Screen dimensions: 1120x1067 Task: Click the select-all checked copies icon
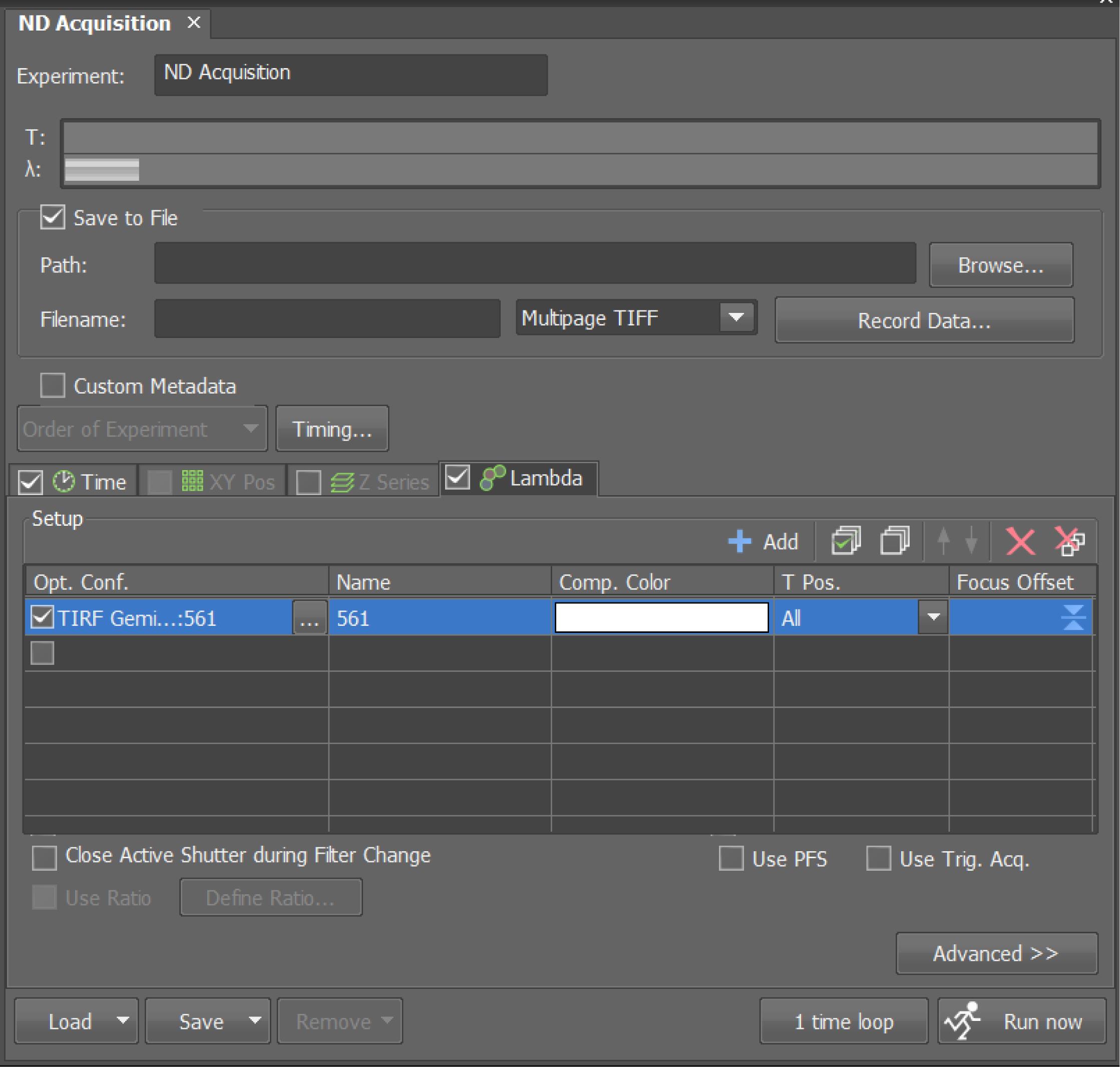(x=846, y=540)
